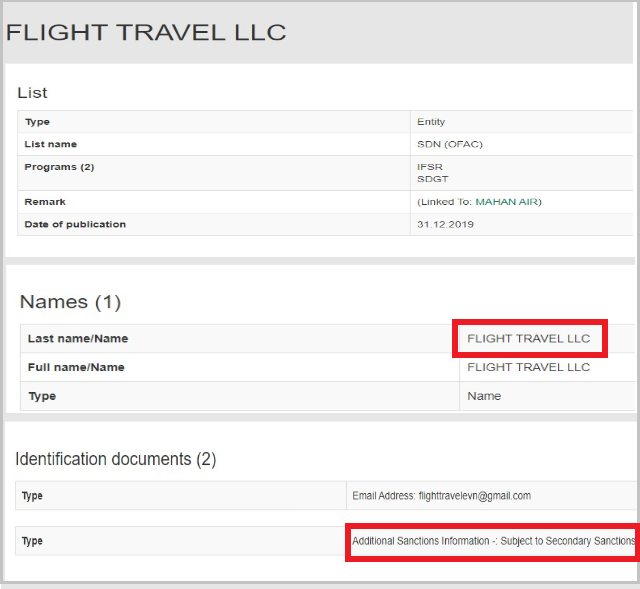Select the Entity type value
Viewport: 640px width, 589px height.
431,122
